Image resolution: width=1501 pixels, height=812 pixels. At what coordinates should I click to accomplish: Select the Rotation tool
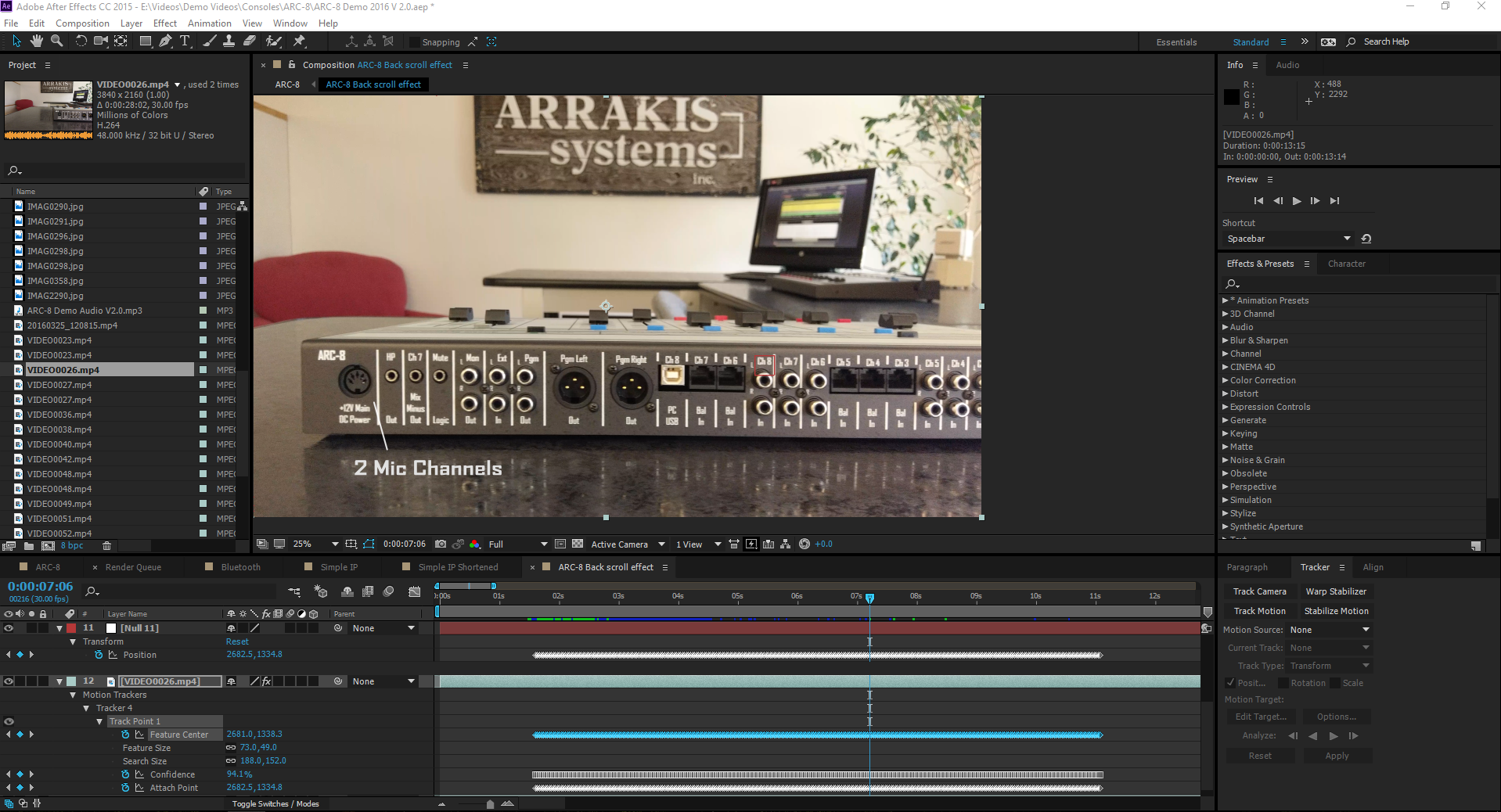pos(81,41)
